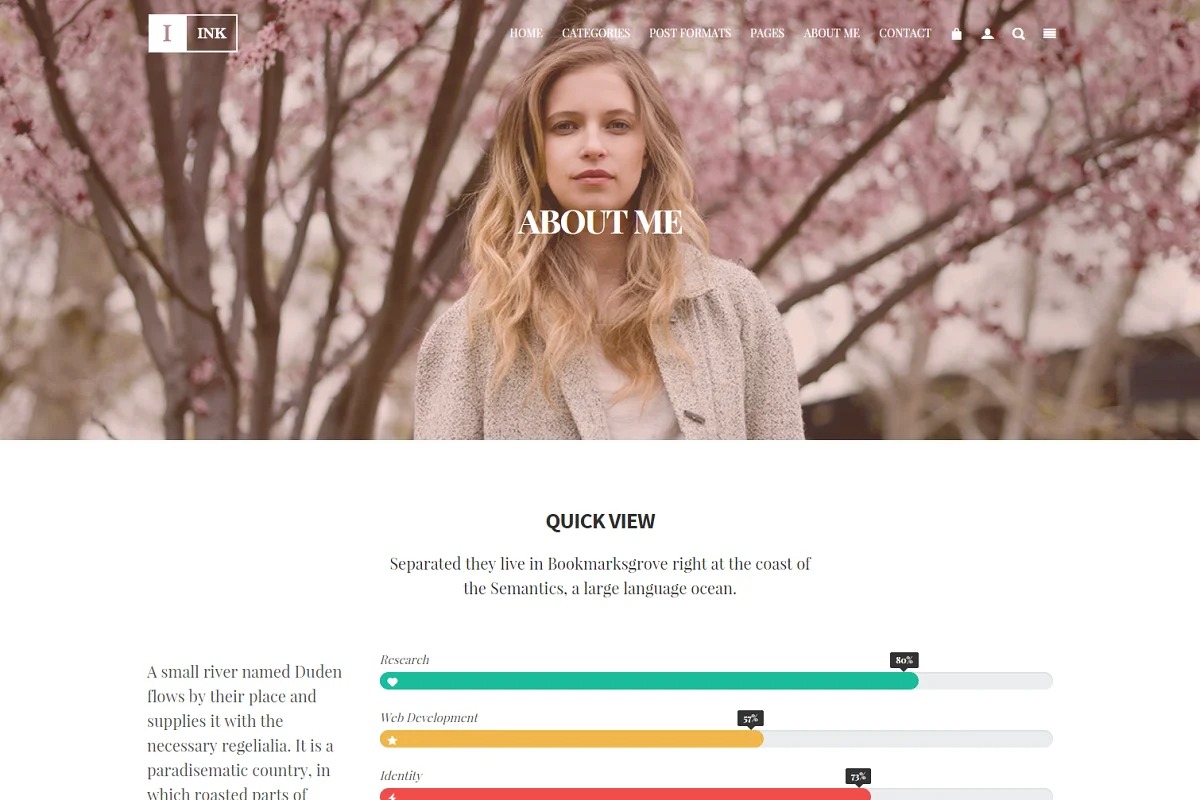1200x800 pixels.
Task: Click the bolt icon on Identity bar
Action: (x=393, y=796)
